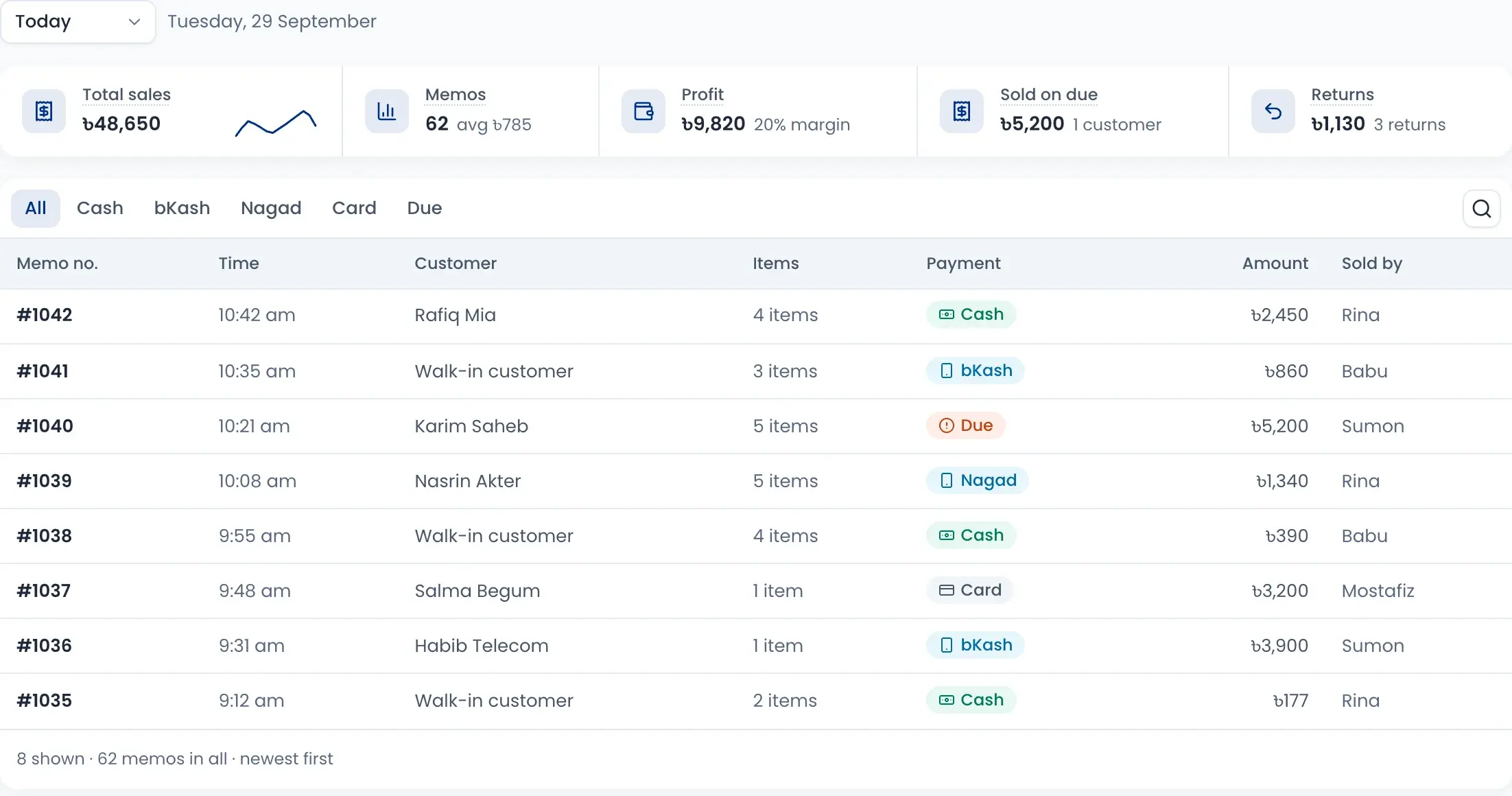Click customer name Karim Saheb
1512x796 pixels.
pyautogui.click(x=471, y=426)
